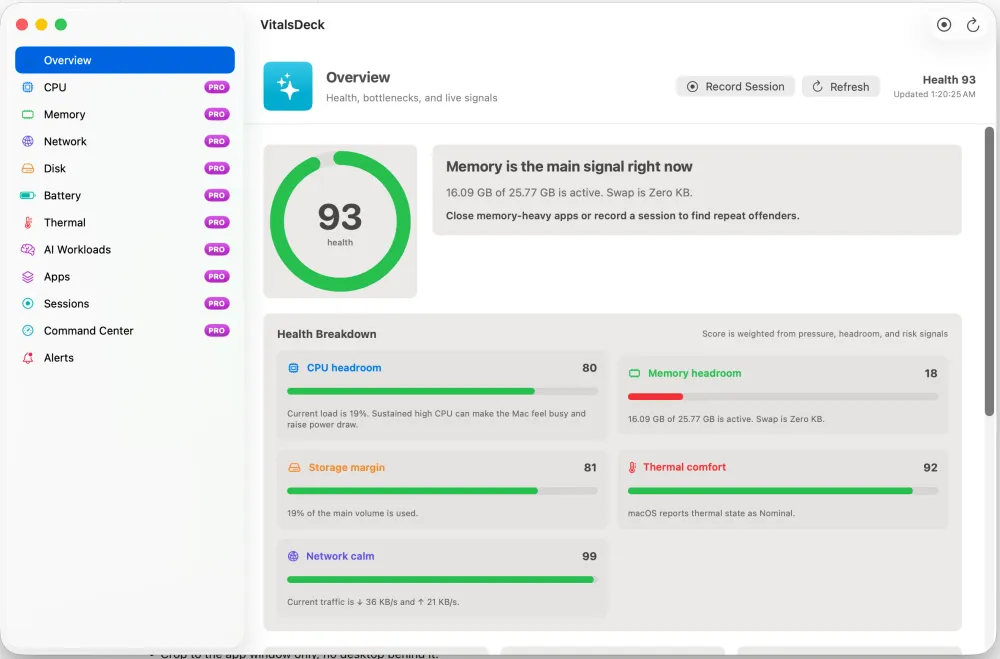The height and width of the screenshot is (659, 1000).
Task: Click the refresh arrow icon in title bar
Action: (x=973, y=25)
